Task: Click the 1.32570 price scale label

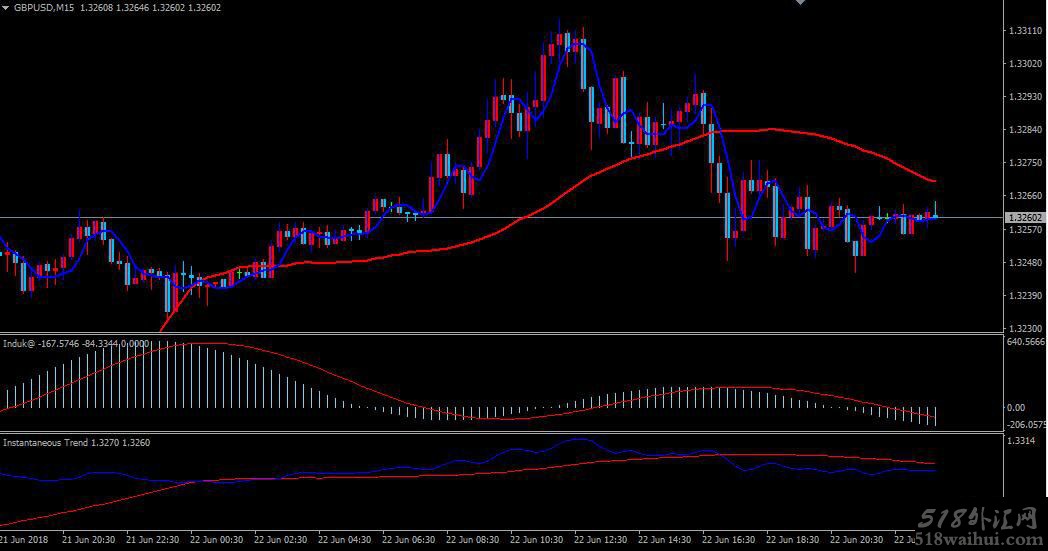Action: [1025, 229]
